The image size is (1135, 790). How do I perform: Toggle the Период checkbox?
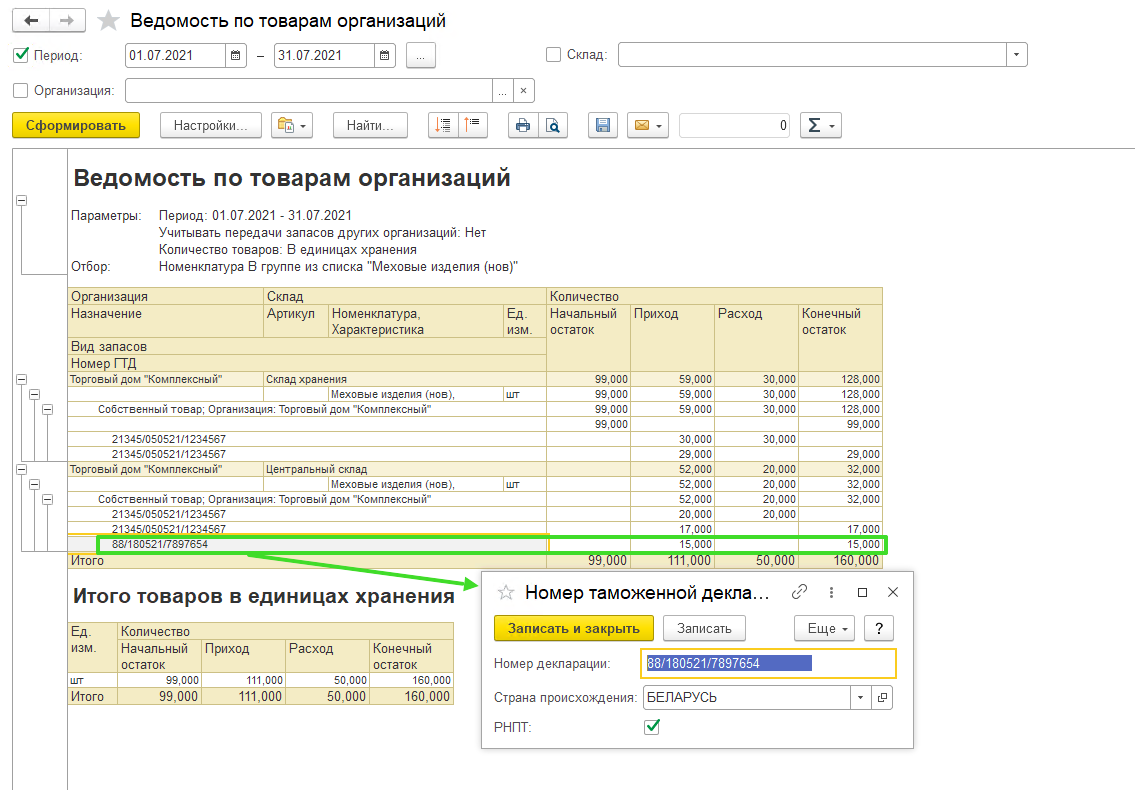(22, 54)
